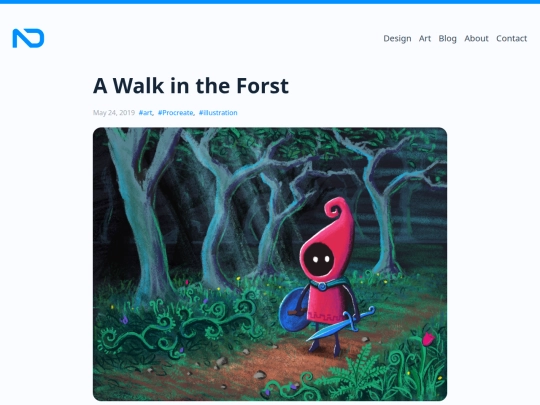Click the blue progress bar atop the page
This screenshot has height=405, width=540.
pyautogui.click(x=270, y=2)
